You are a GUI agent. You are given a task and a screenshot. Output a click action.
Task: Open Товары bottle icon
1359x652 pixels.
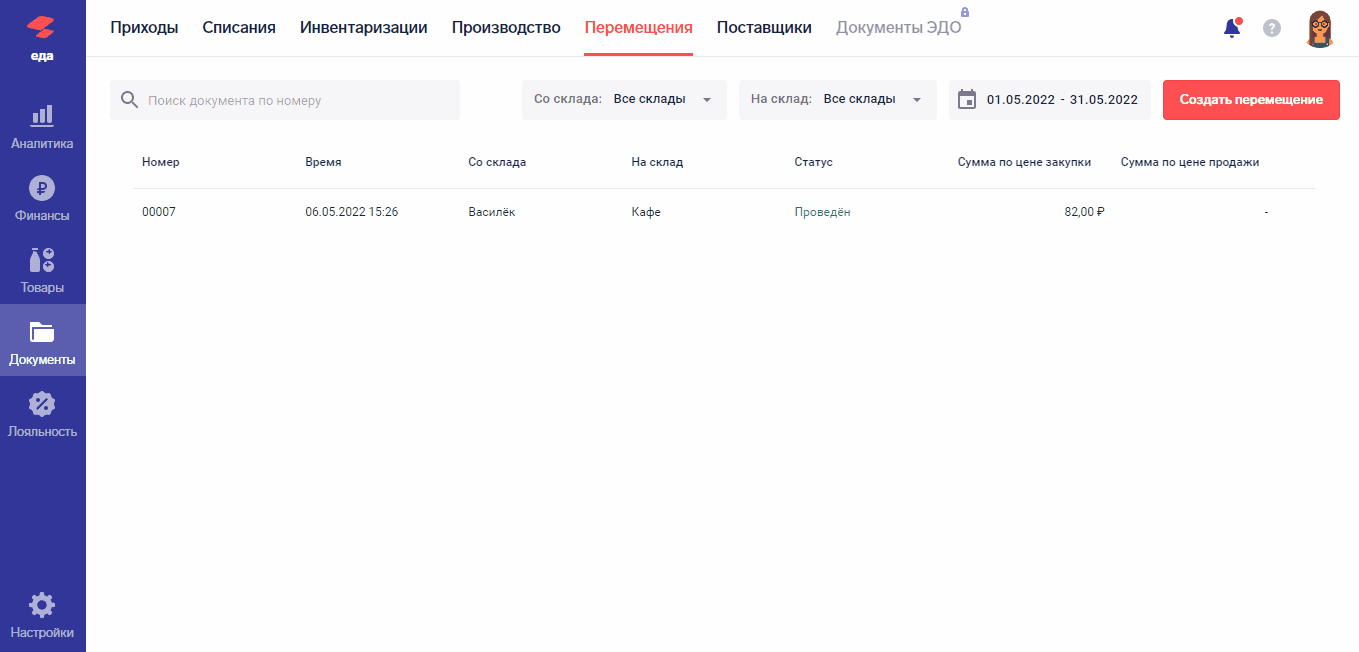point(42,260)
